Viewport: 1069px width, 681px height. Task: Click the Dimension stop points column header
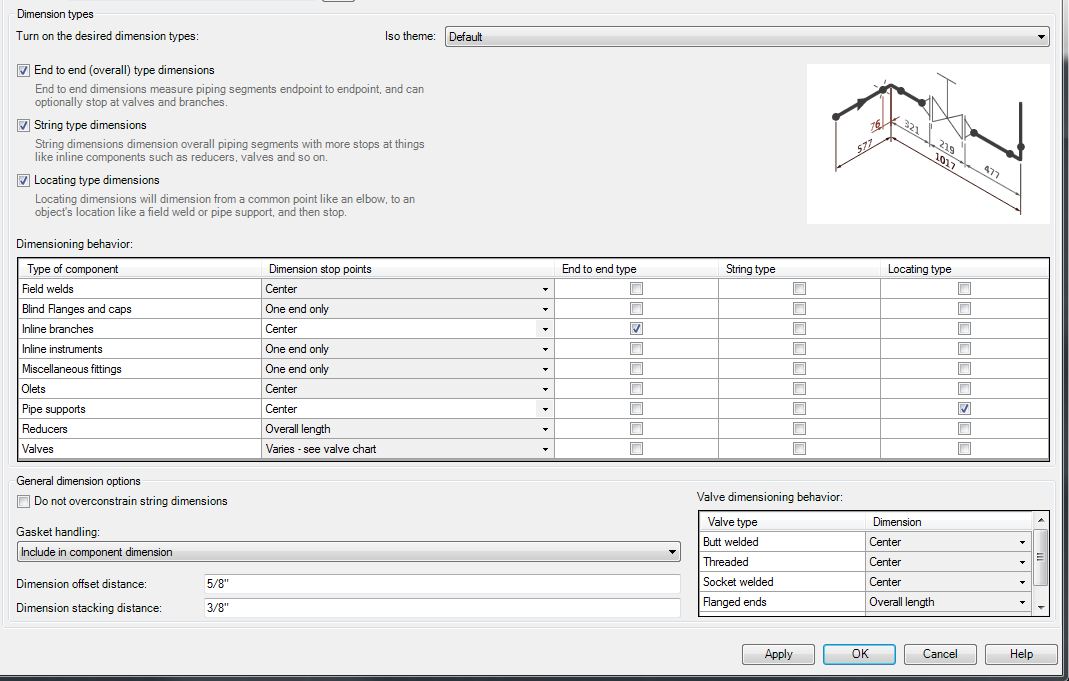point(408,269)
